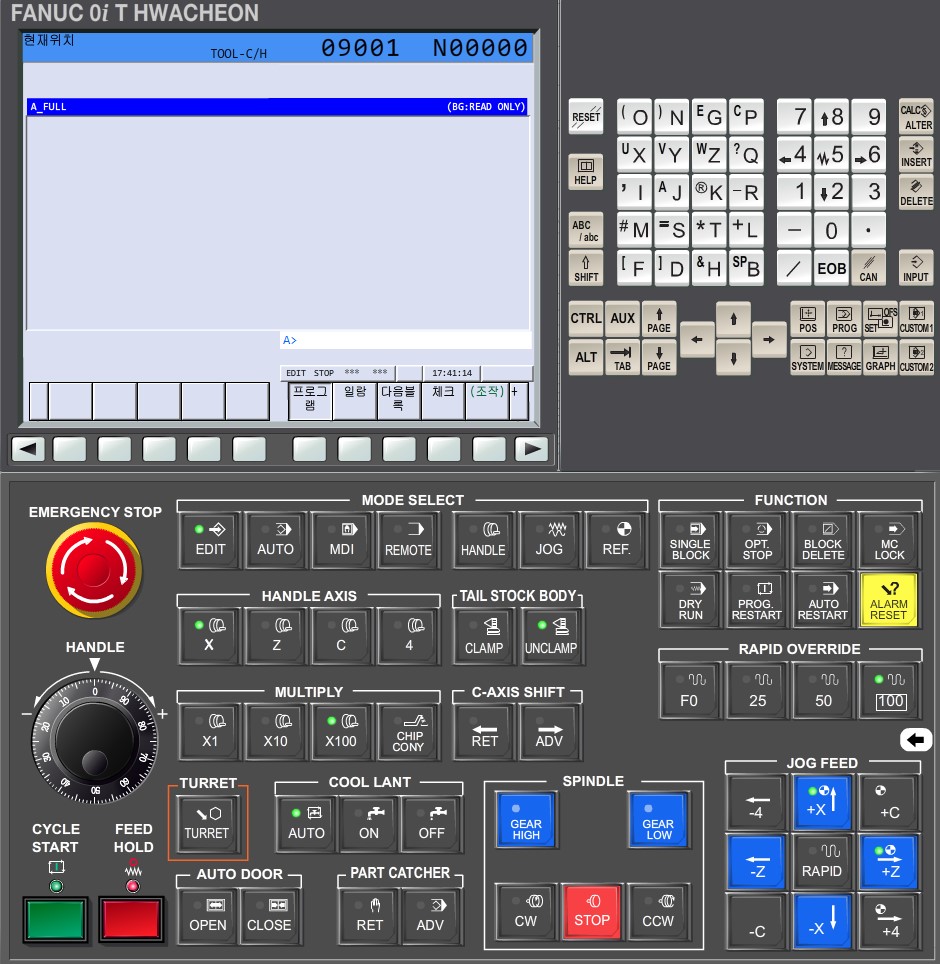Image resolution: width=940 pixels, height=964 pixels.
Task: Open the OFS/SET offset screen
Action: 880,319
